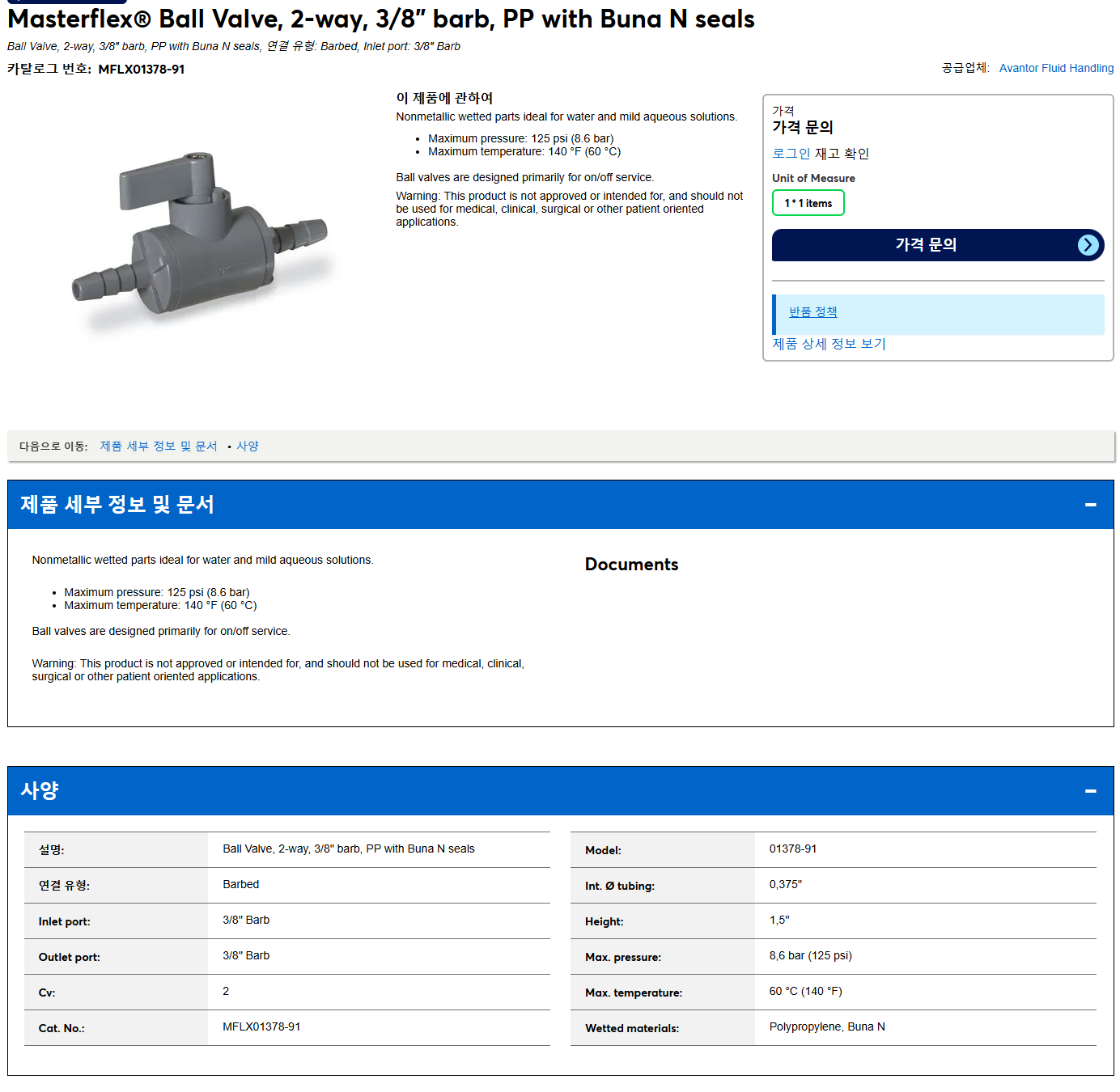Click the Max. pressure value 8,6 bar (125 psi)
The width and height of the screenshot is (1120, 1092).
tap(810, 955)
